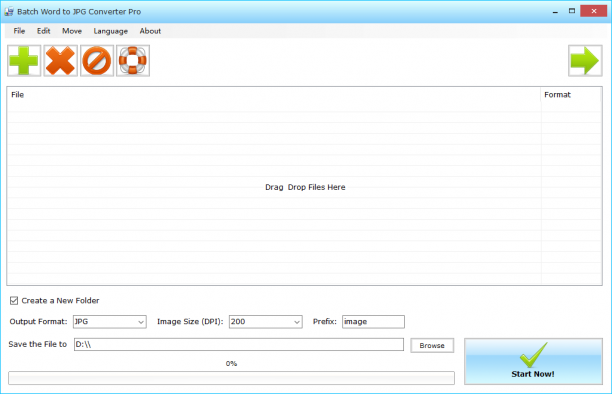
Task: Click the Prefix input field containing image
Action: point(373,322)
